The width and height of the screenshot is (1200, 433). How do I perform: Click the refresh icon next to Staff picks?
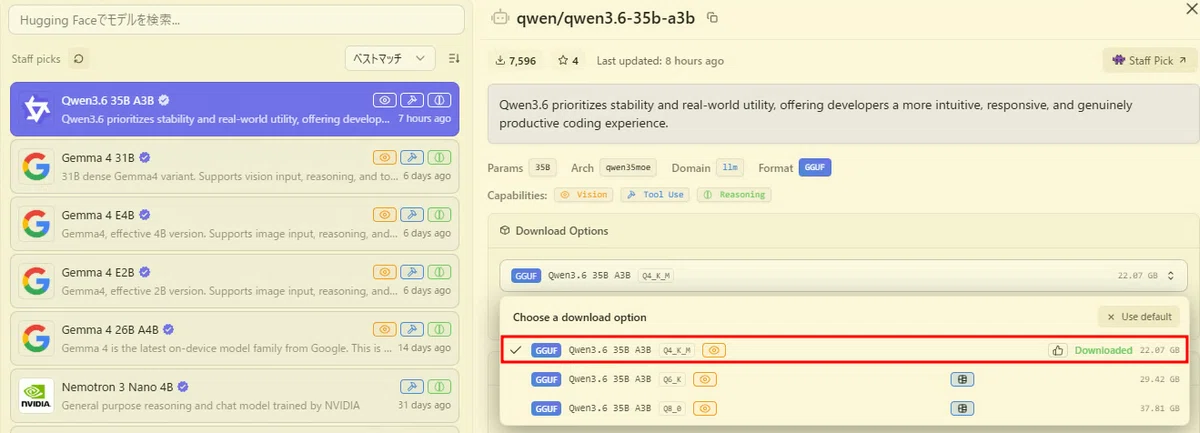click(x=79, y=59)
